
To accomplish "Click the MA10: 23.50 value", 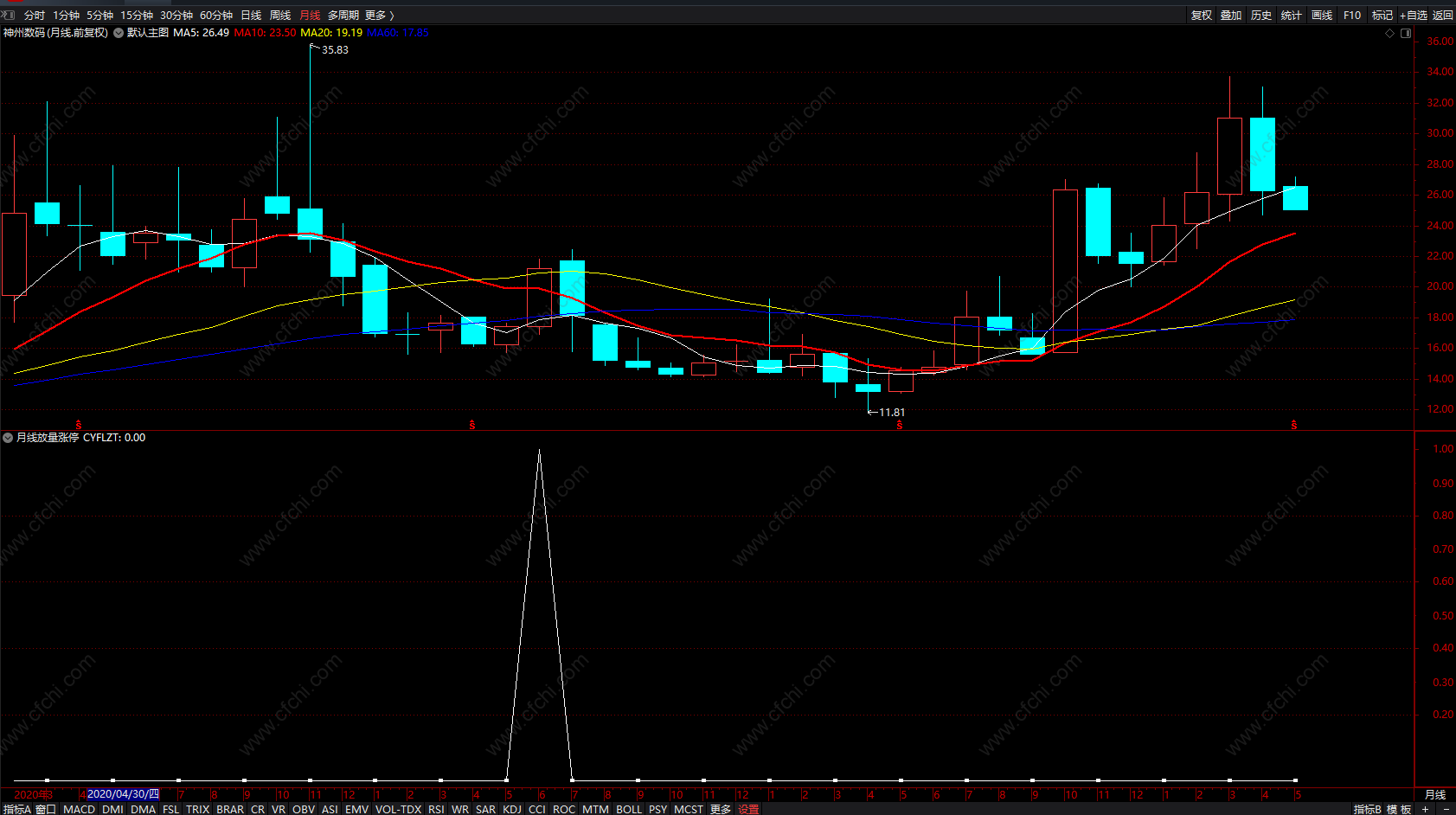I will pos(265,33).
